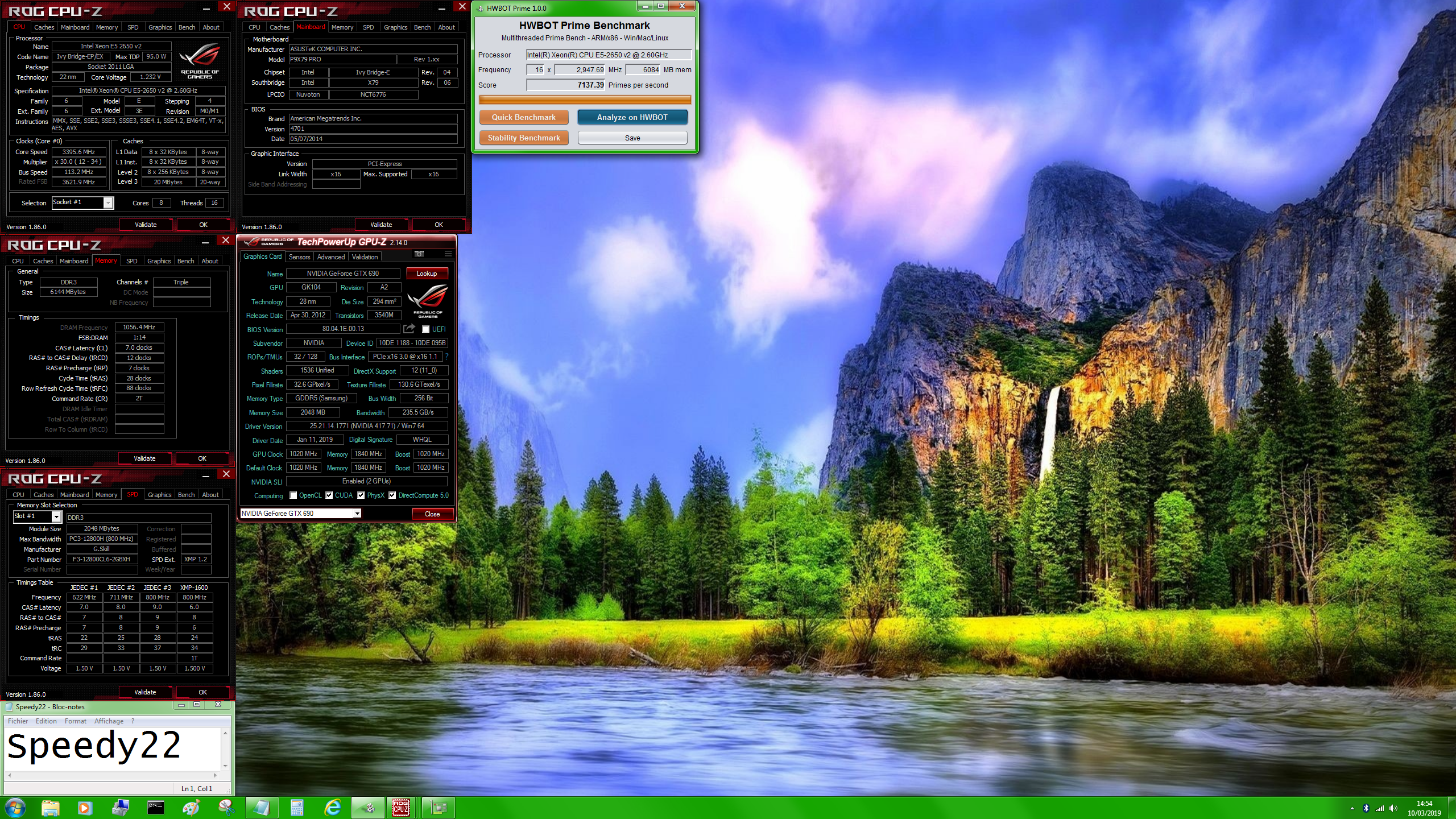Click the orange HWBOT progress bar
The height and width of the screenshot is (819, 1456).
pyautogui.click(x=585, y=100)
